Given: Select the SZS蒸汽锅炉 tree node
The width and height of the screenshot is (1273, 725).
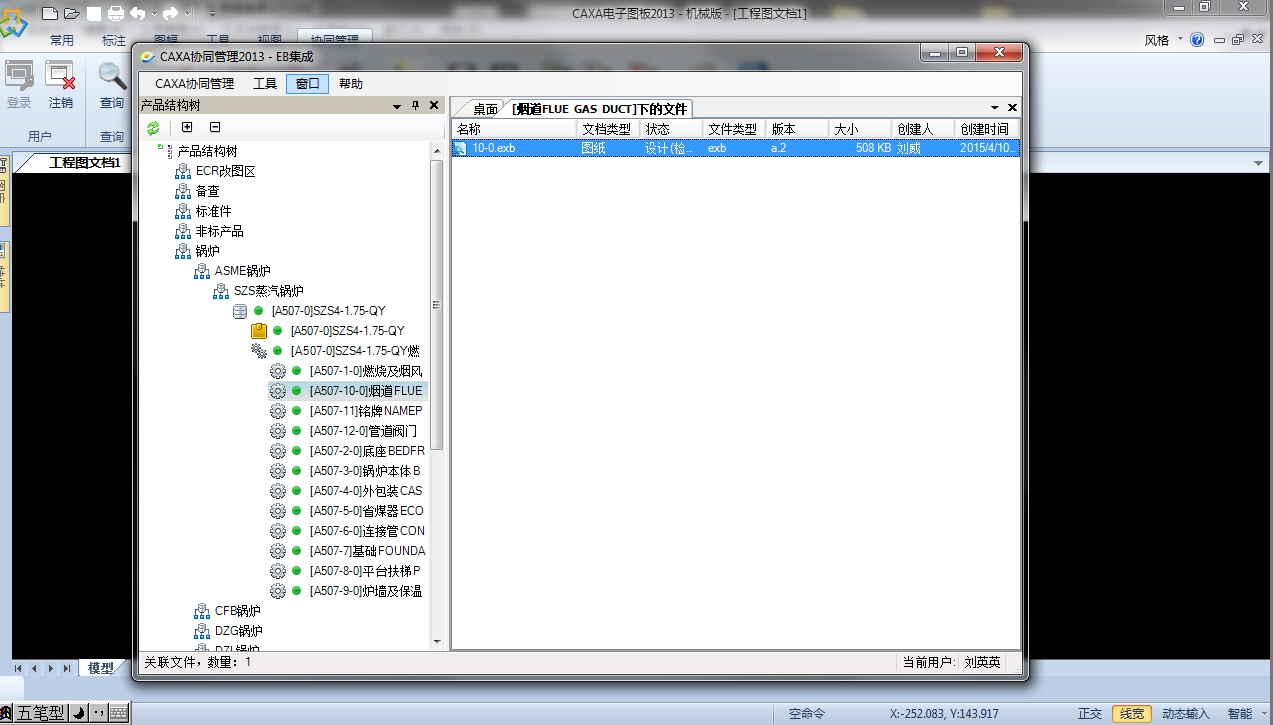Looking at the screenshot, I should coord(268,291).
